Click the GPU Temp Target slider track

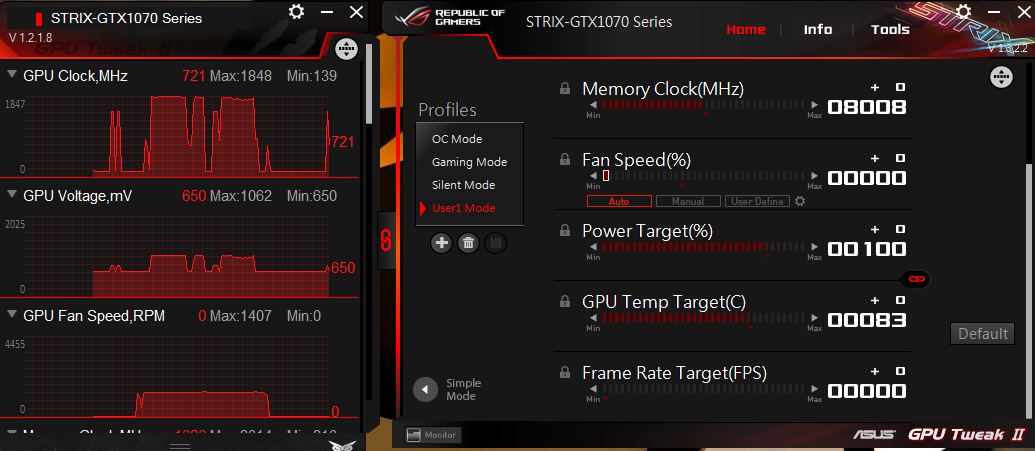click(x=704, y=318)
